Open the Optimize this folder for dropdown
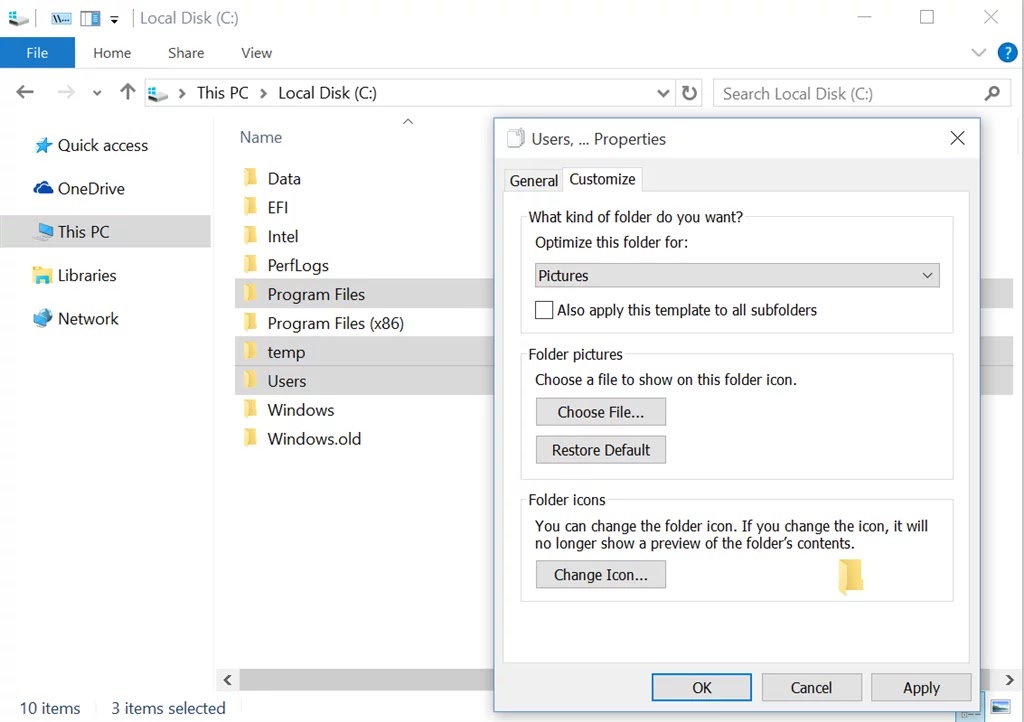1024x722 pixels. (x=927, y=275)
